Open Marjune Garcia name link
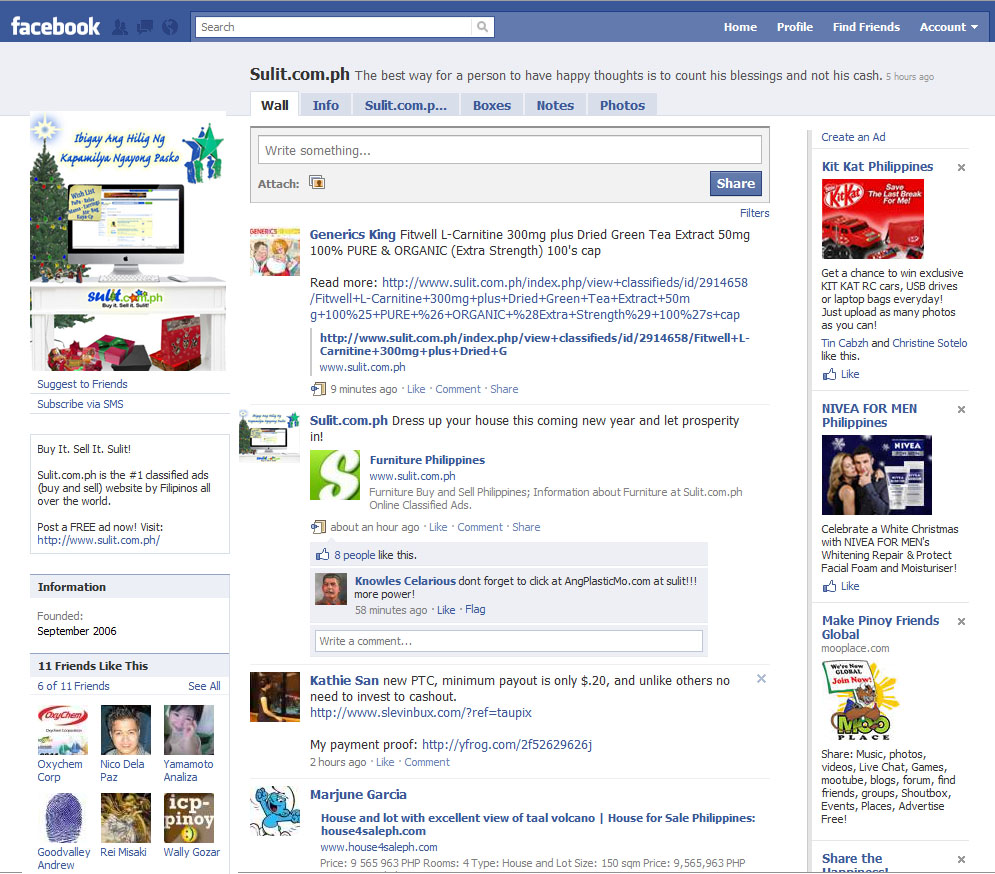 click(x=358, y=795)
